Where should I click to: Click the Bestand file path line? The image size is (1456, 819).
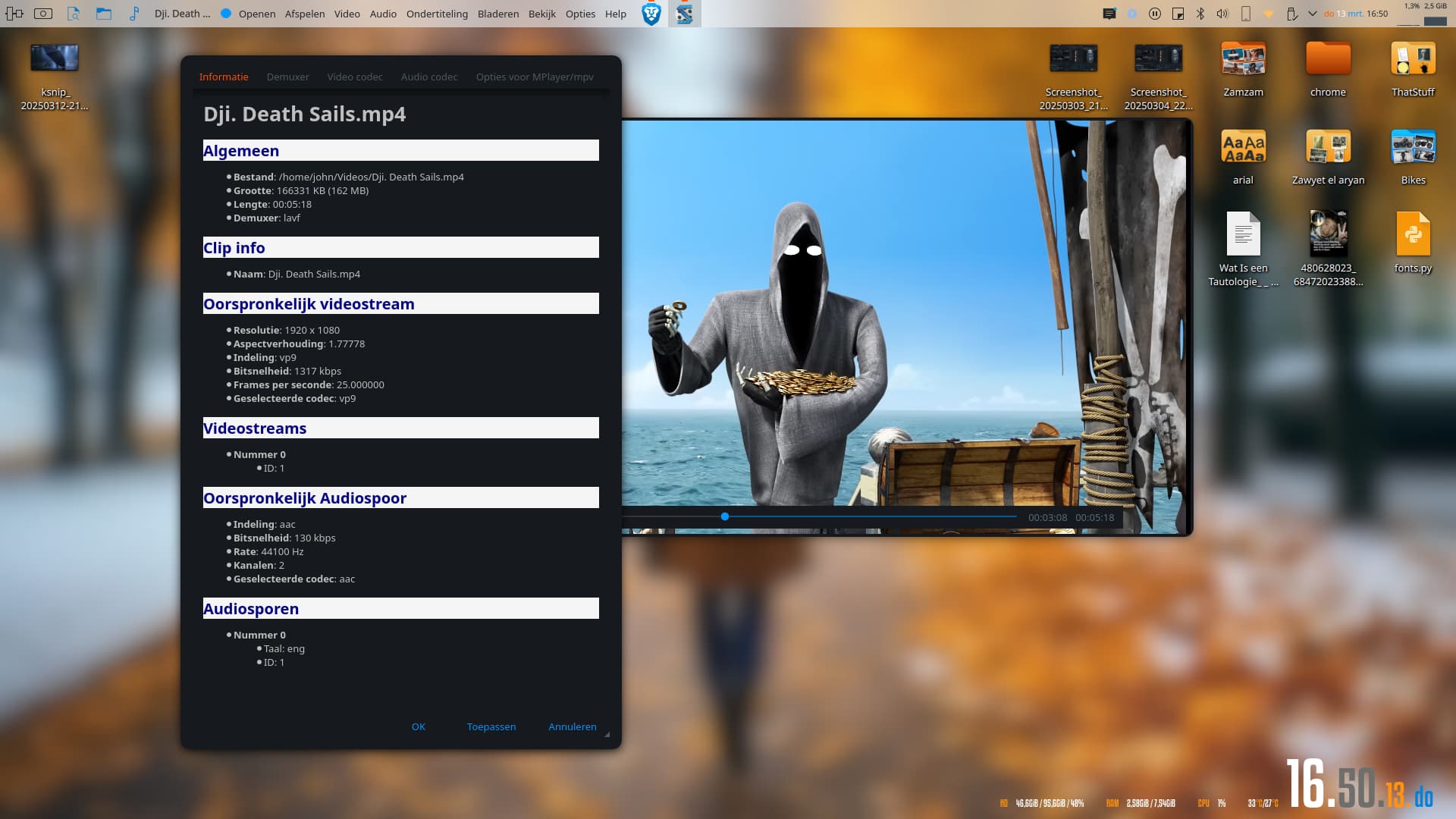coord(349,177)
